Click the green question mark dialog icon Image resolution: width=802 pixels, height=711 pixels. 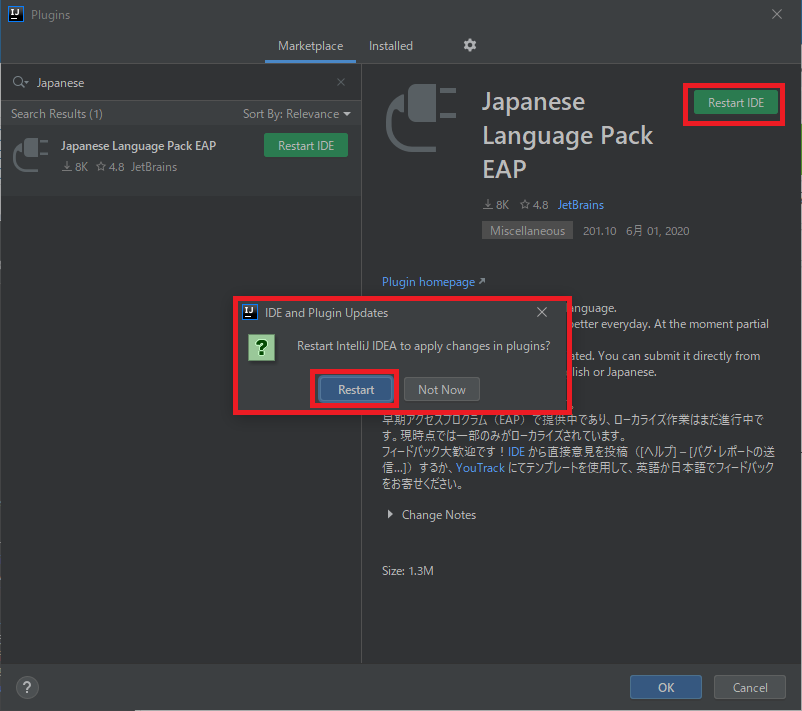tap(261, 347)
